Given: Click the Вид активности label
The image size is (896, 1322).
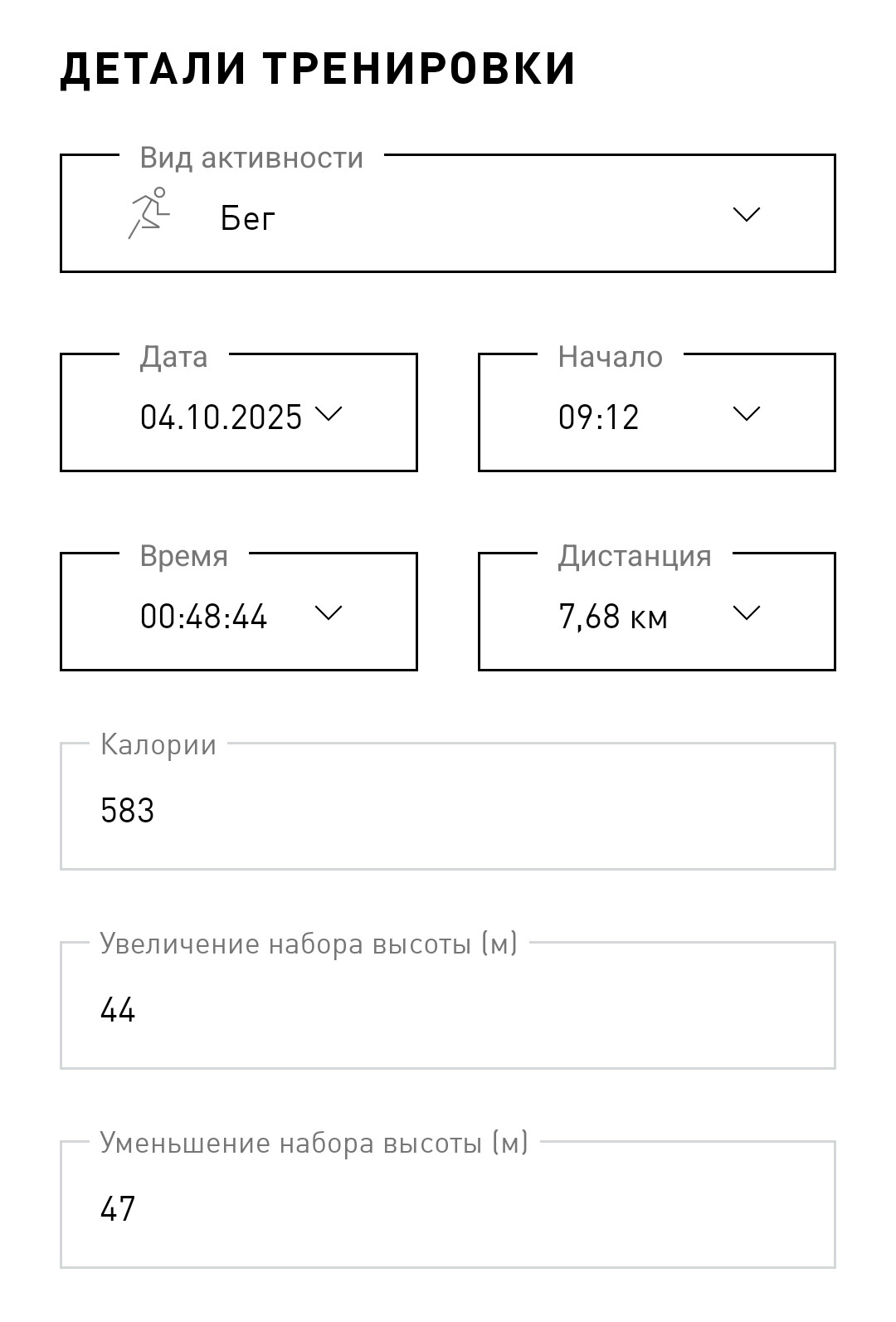Looking at the screenshot, I should coord(251,157).
